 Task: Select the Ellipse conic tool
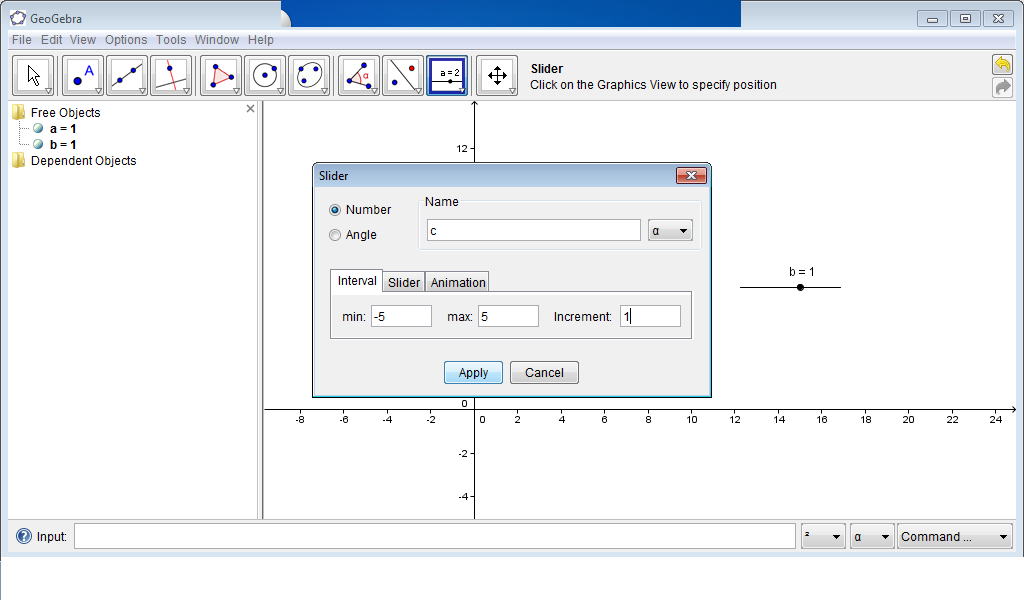tap(309, 76)
